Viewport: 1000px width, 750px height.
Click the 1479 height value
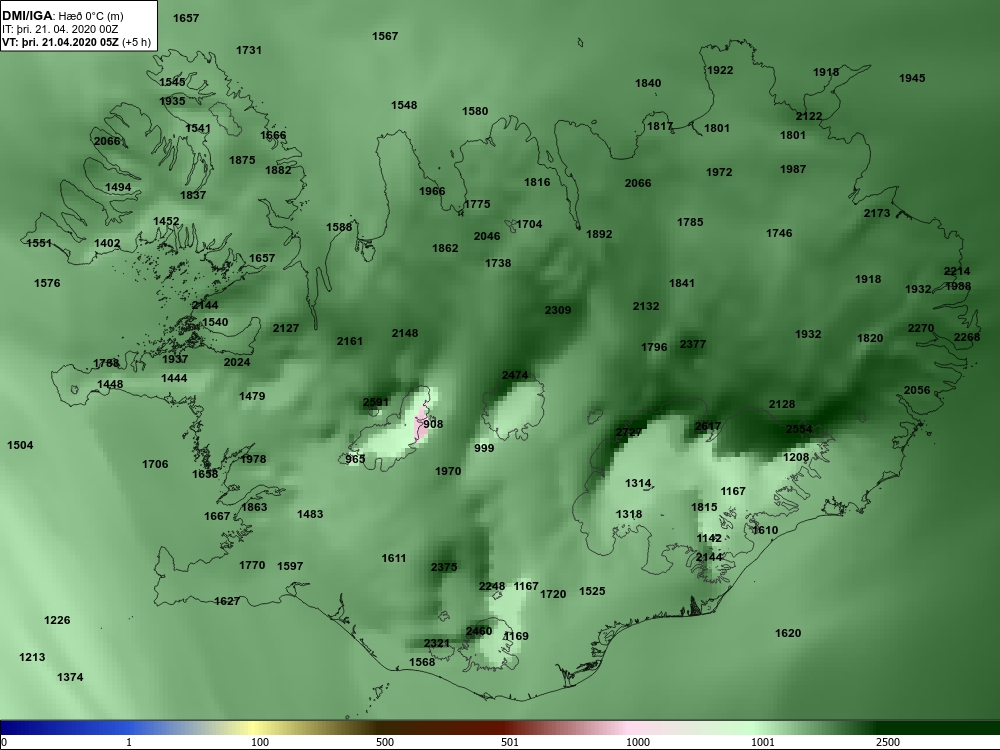pos(252,396)
